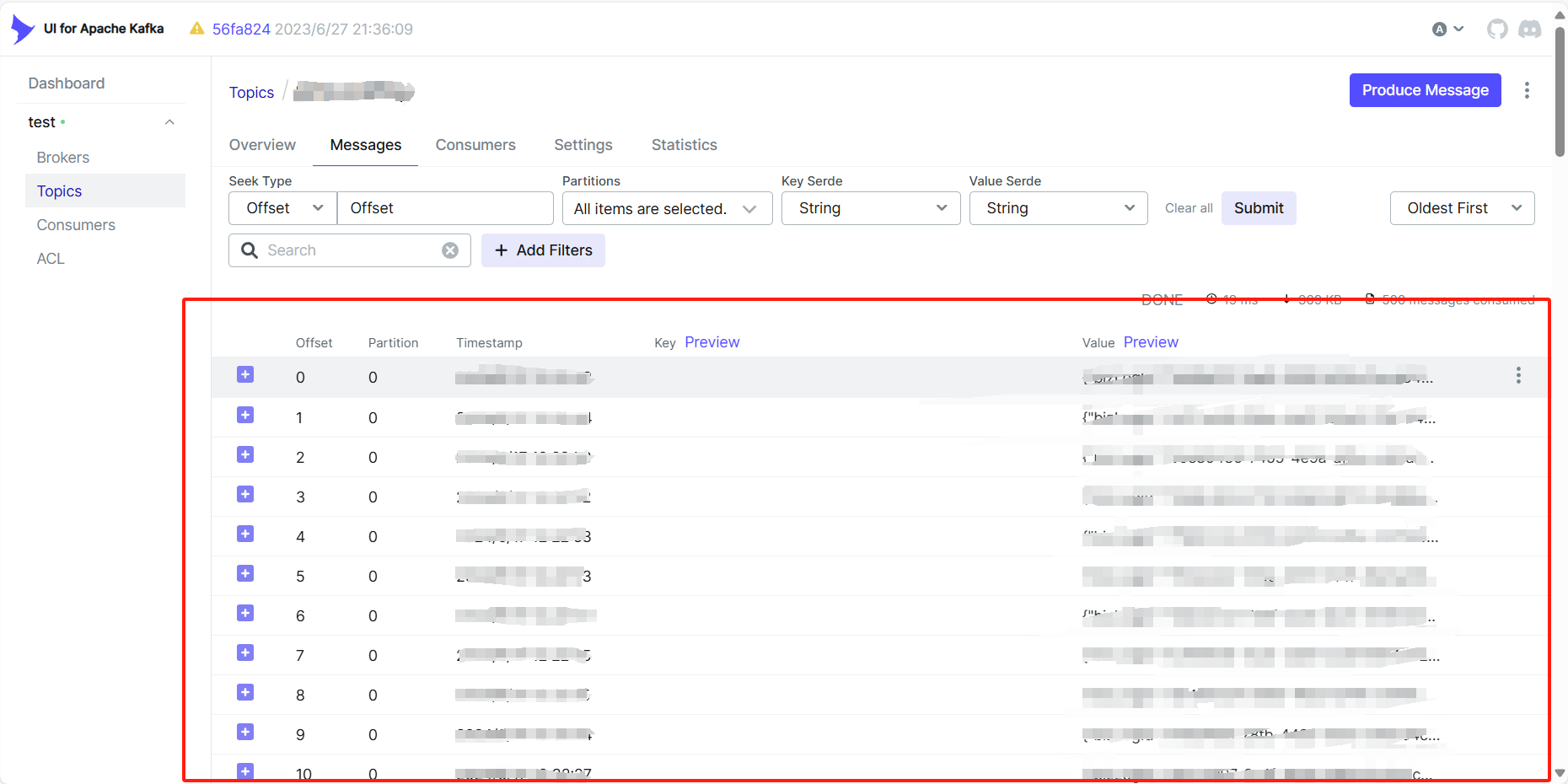
Task: Click Add Filters button
Action: (543, 250)
